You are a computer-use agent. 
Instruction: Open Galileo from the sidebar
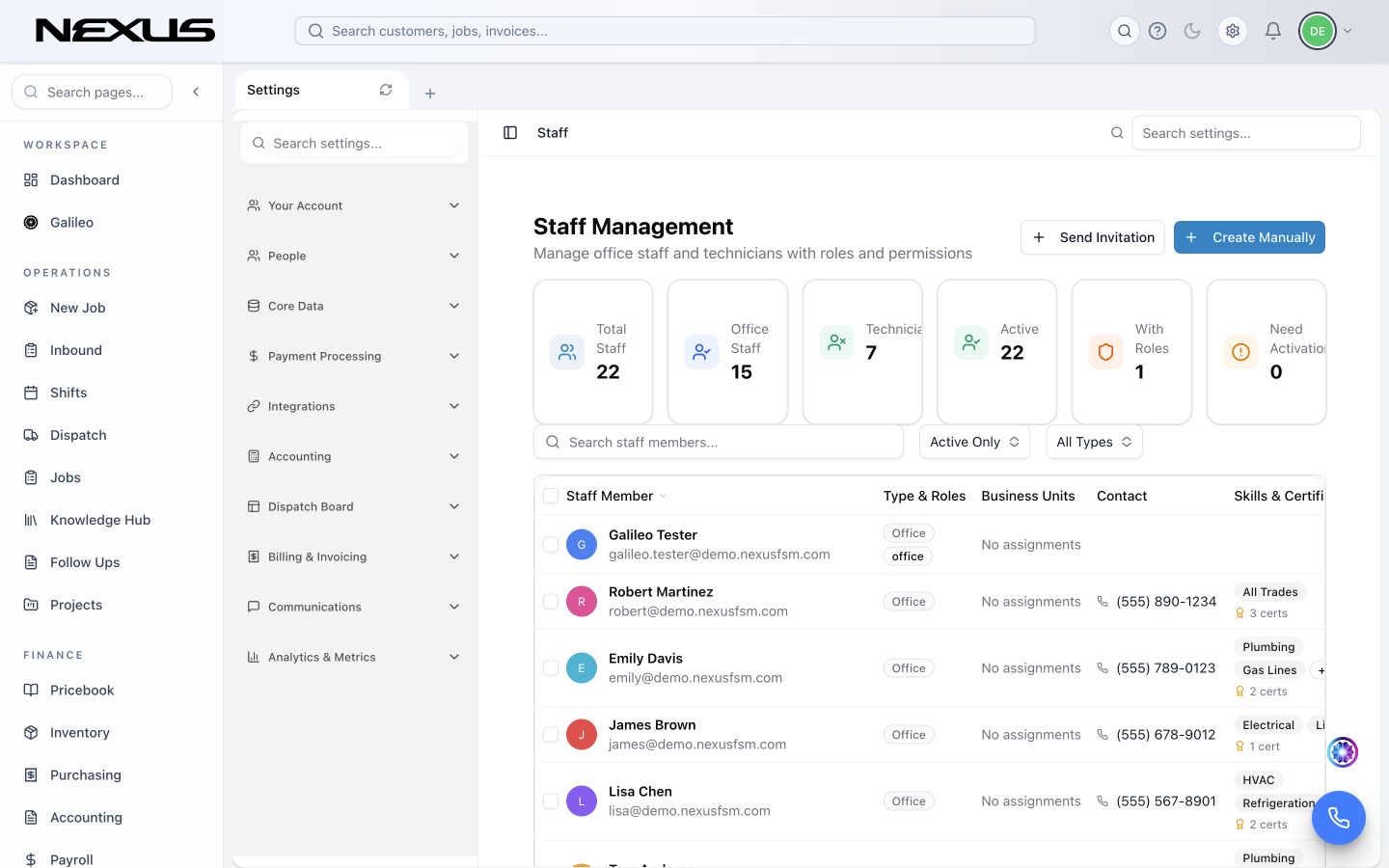pos(71,223)
